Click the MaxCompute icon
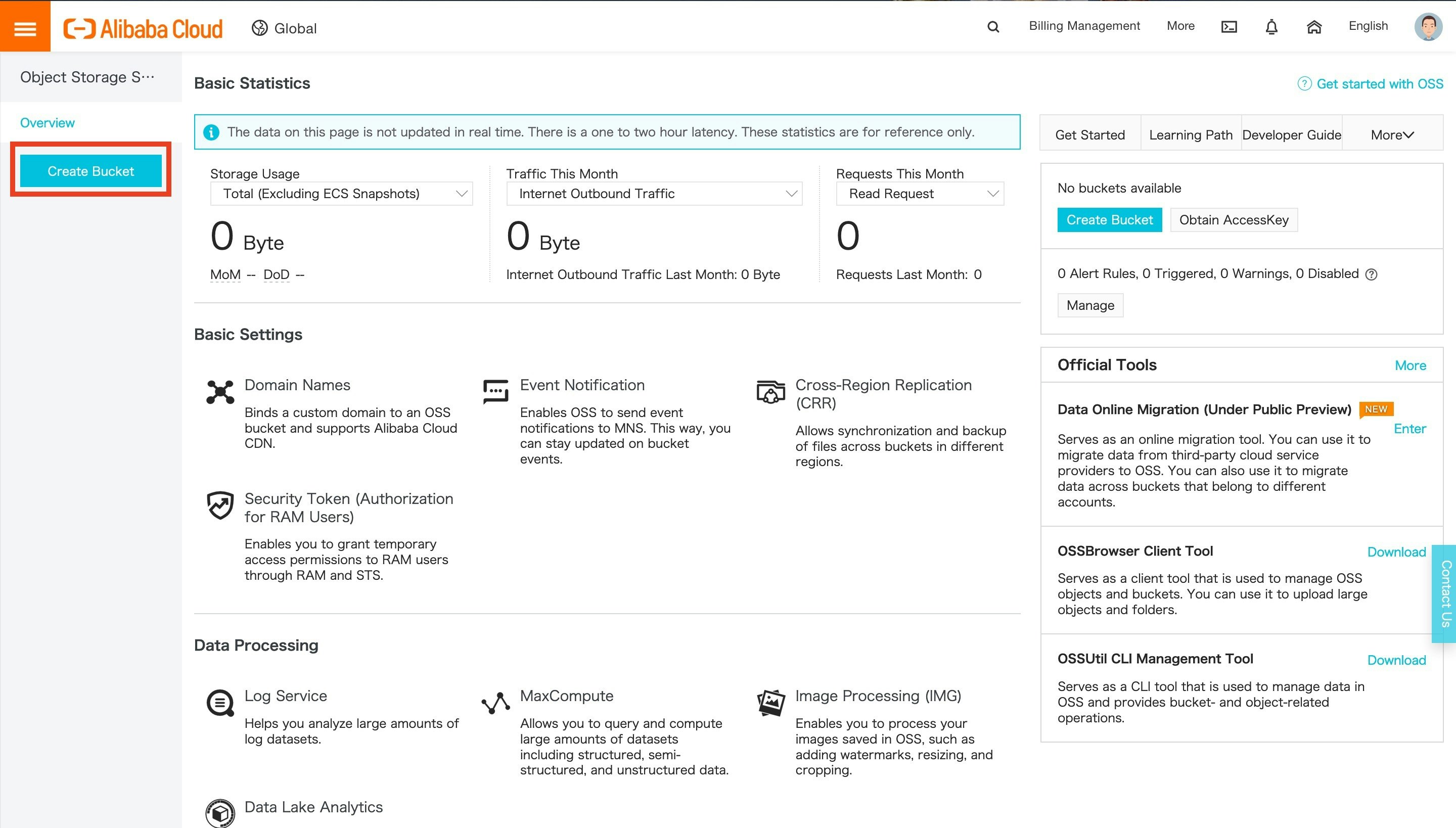 495,703
